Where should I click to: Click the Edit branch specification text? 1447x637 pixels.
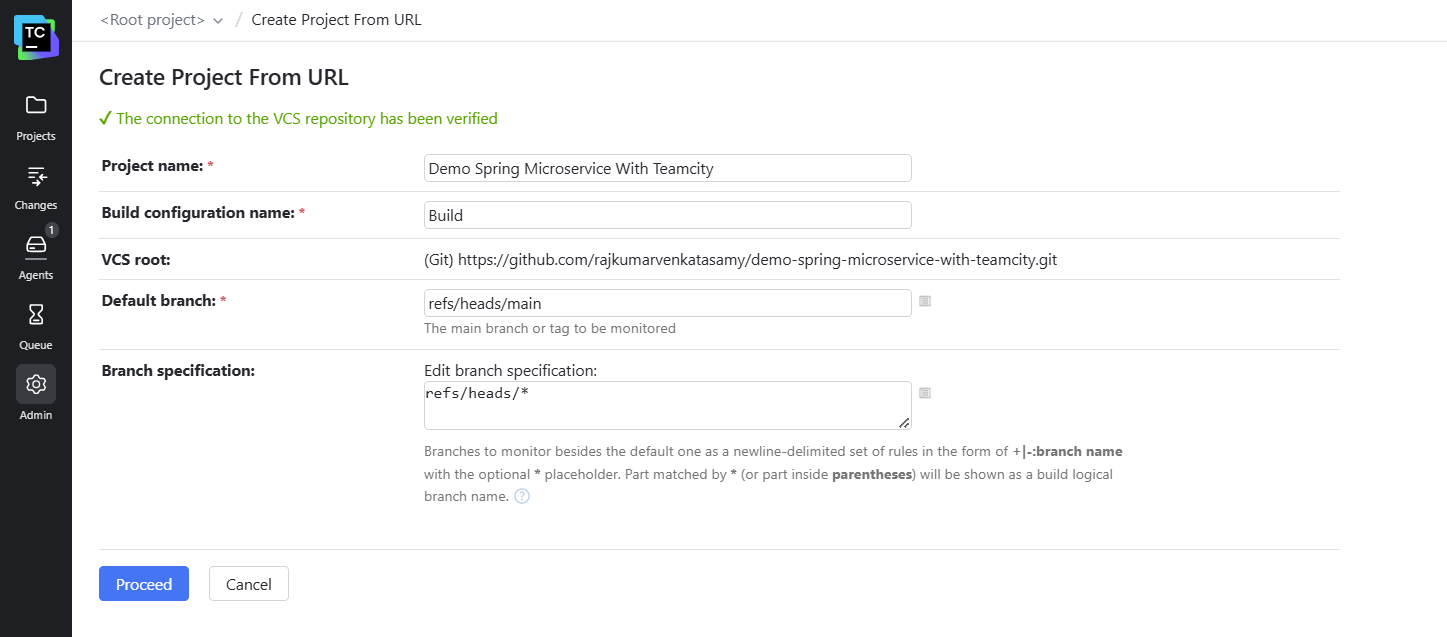(510, 370)
